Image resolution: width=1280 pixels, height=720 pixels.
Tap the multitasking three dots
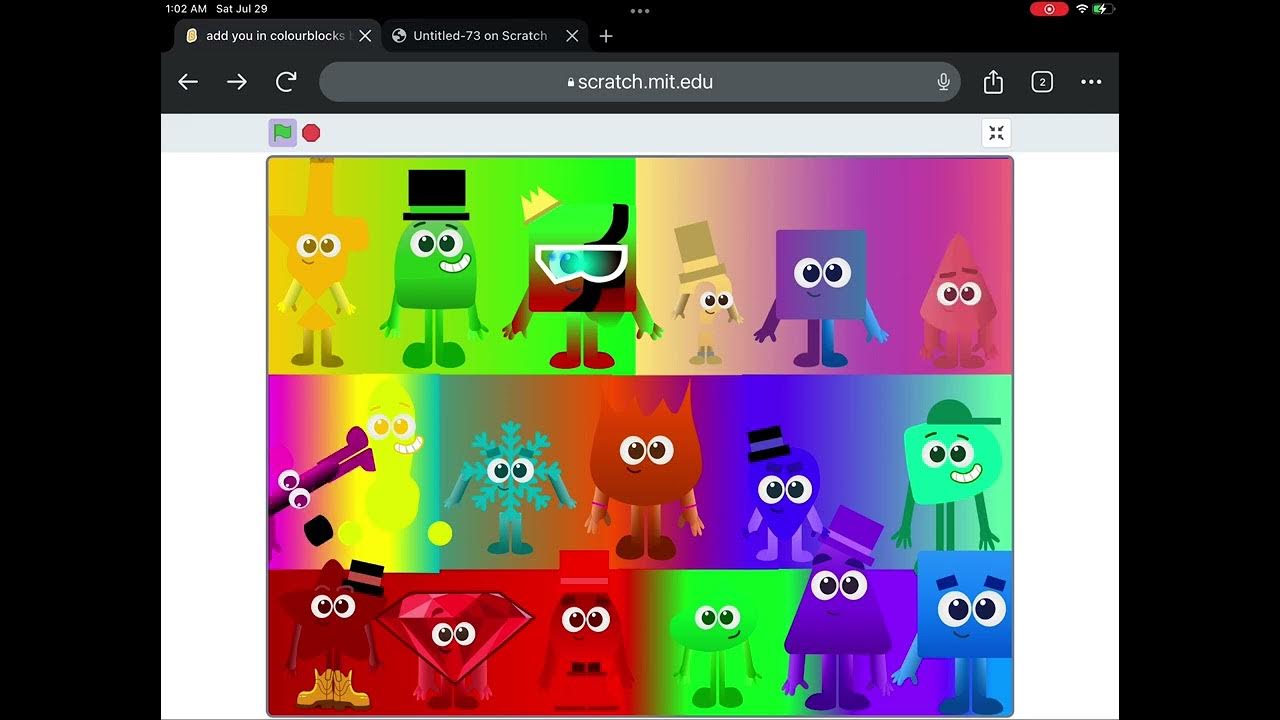coord(640,10)
